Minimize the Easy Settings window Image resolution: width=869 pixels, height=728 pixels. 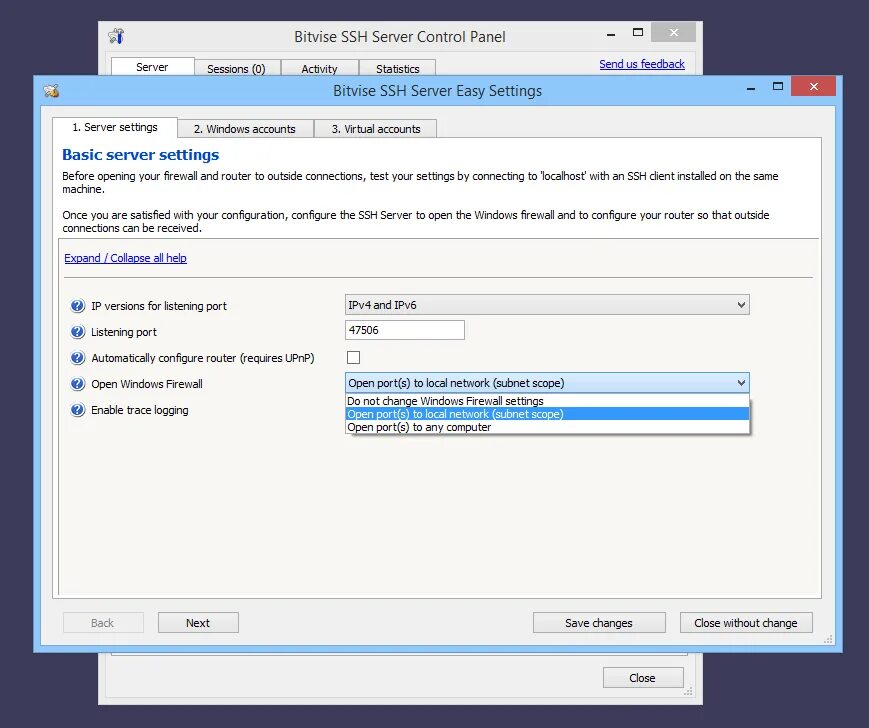click(751, 88)
